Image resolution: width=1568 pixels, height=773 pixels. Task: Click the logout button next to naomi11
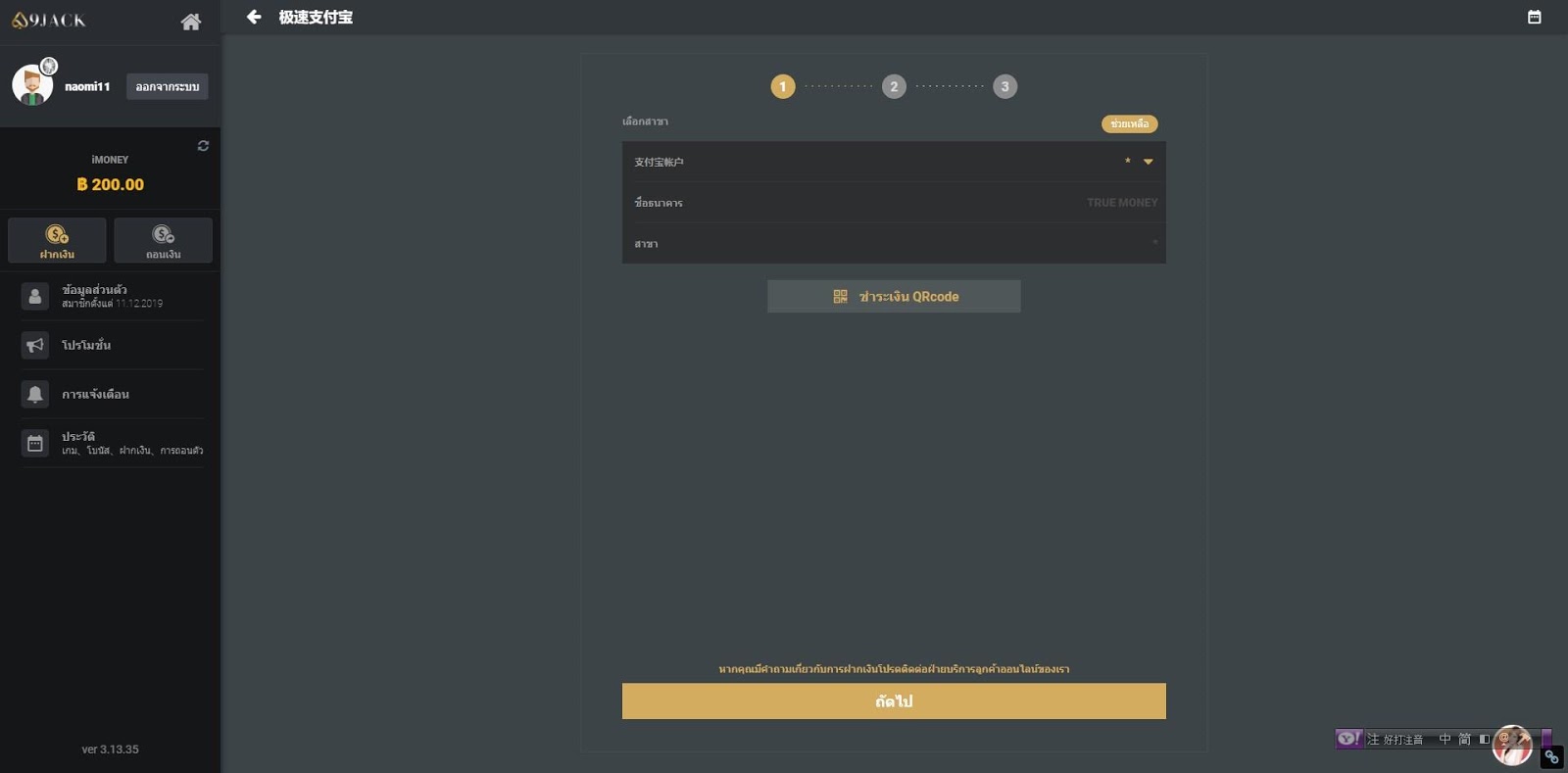pos(168,86)
